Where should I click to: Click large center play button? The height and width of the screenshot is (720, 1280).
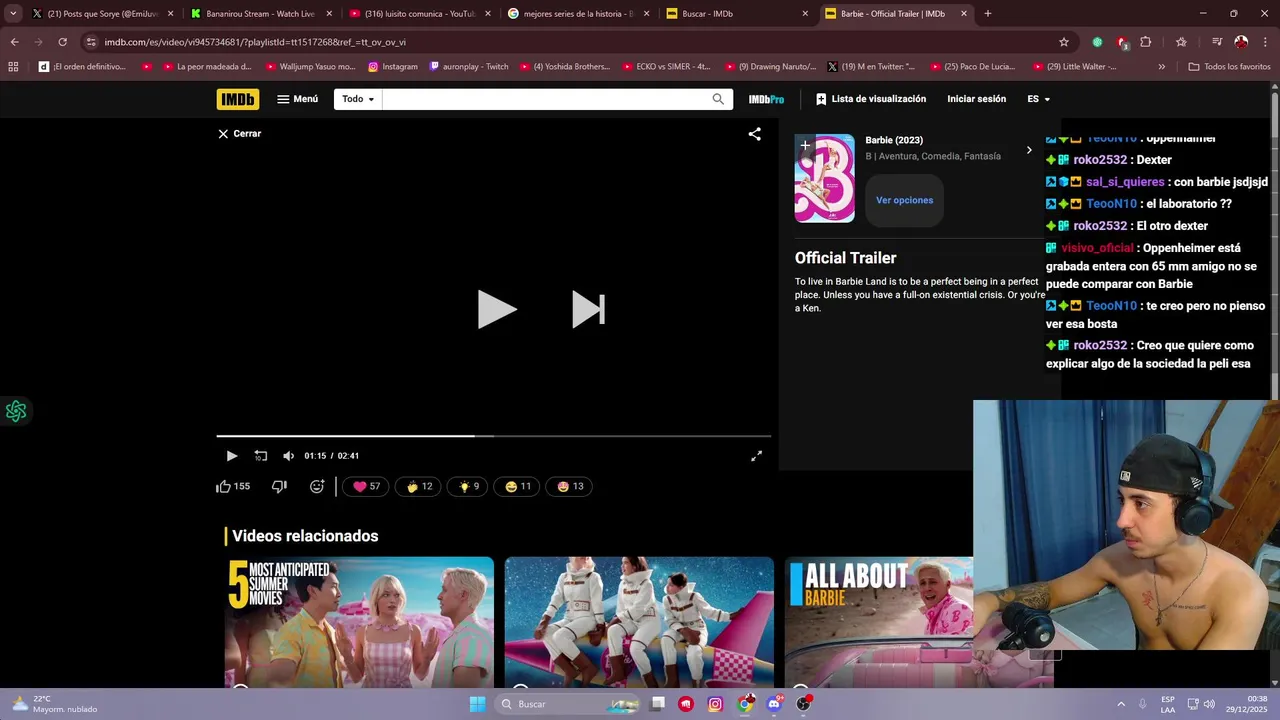[496, 309]
